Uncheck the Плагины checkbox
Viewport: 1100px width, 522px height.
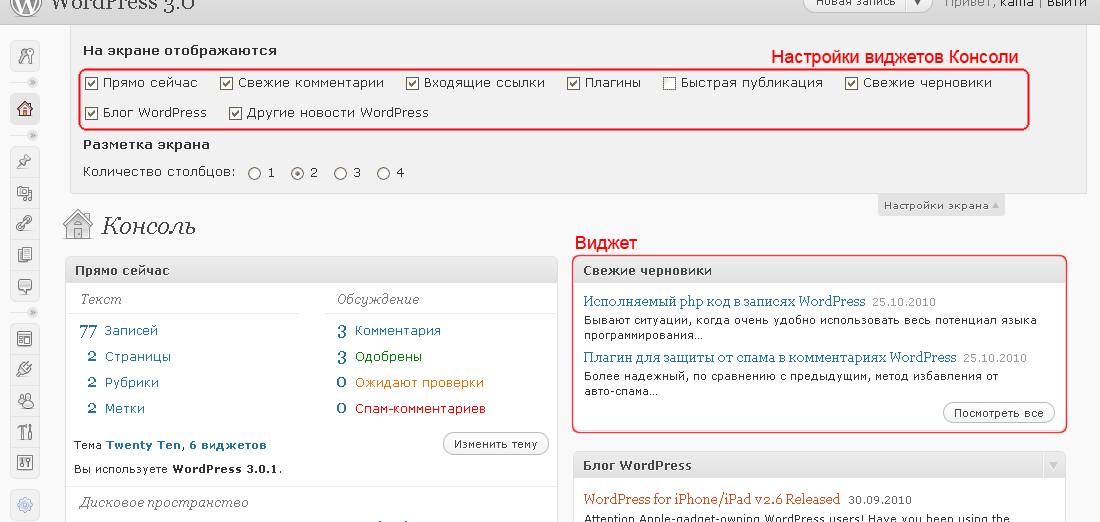(574, 83)
